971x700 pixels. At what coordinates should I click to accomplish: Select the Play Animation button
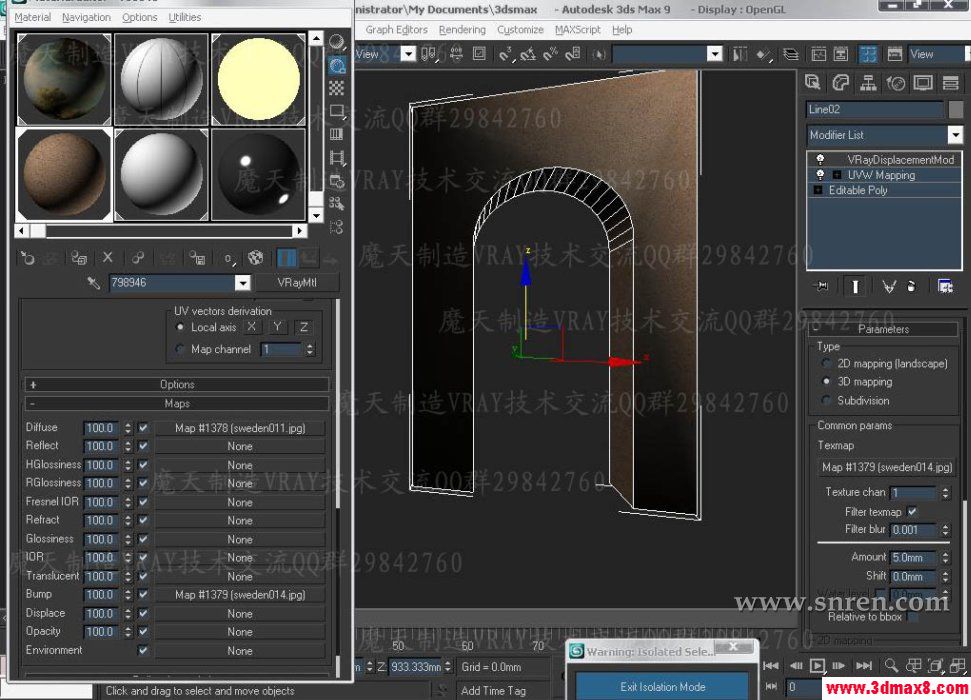click(x=818, y=665)
